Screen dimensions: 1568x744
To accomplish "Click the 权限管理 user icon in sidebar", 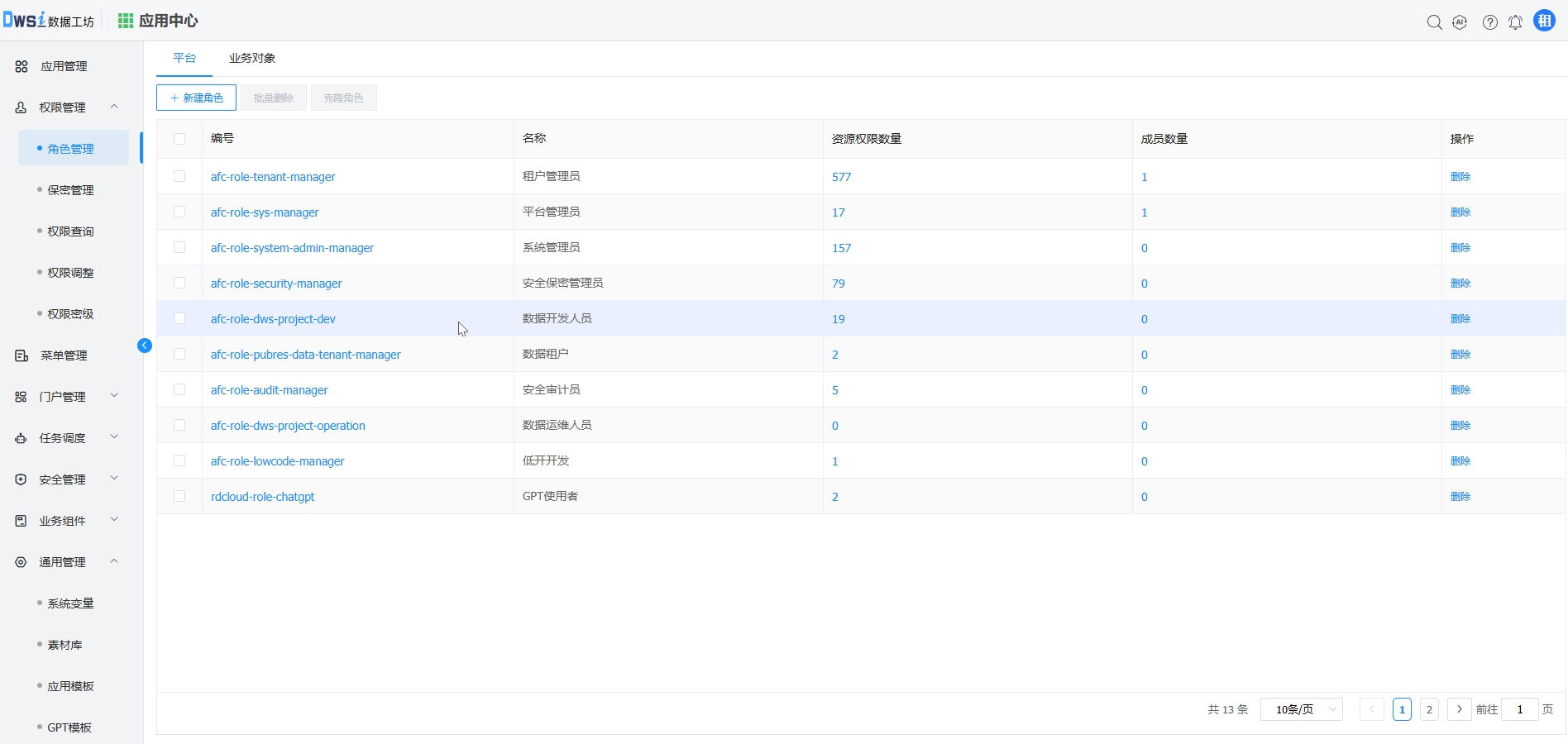I will 22,107.
